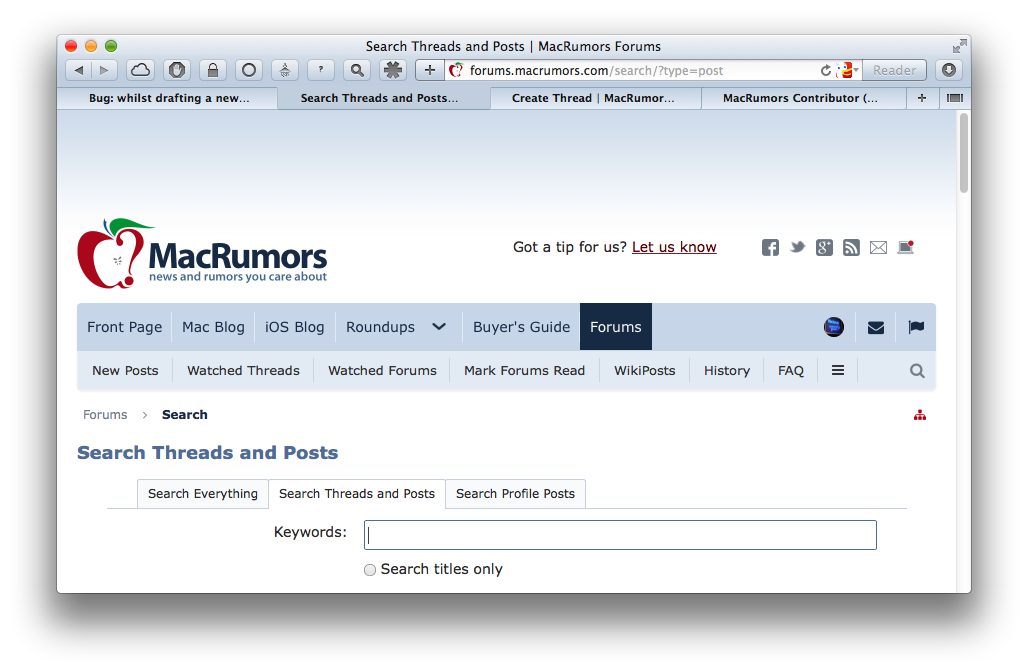Enter full screen with the corner arrows
This screenshot has height=672, width=1028.
[x=959, y=46]
